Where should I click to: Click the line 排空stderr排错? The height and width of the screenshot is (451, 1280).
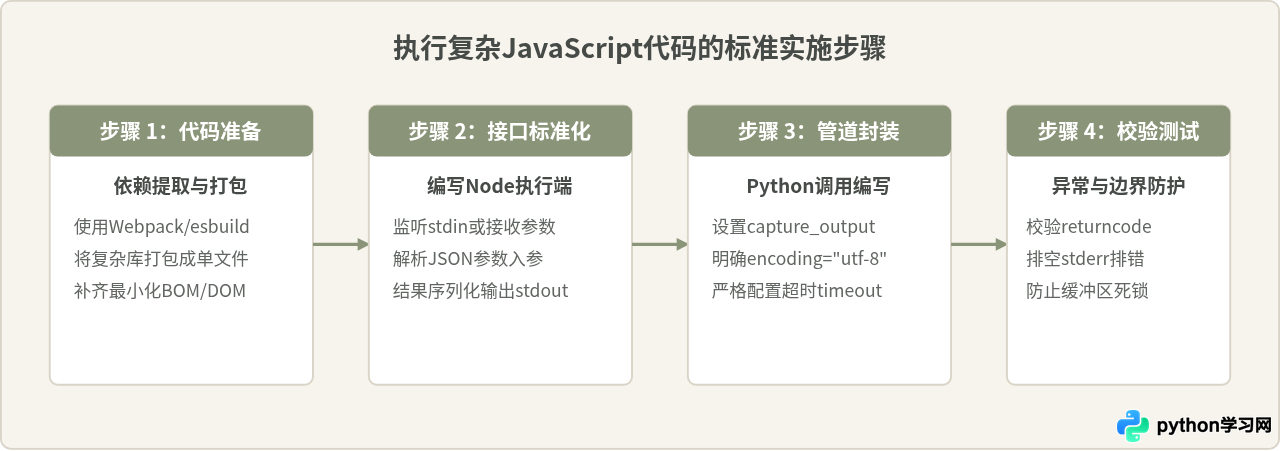coord(1086,259)
